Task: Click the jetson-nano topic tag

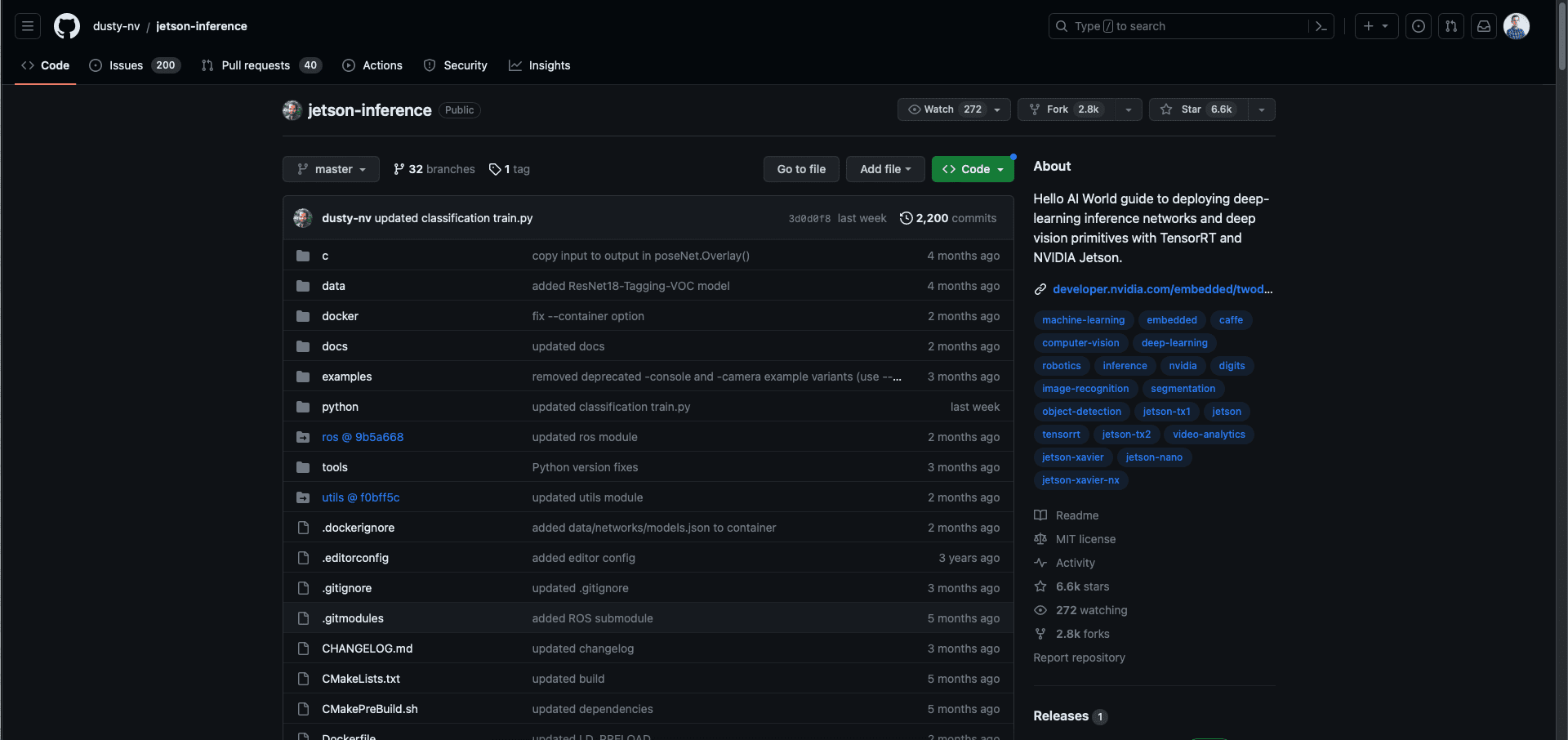Action: tap(1154, 457)
